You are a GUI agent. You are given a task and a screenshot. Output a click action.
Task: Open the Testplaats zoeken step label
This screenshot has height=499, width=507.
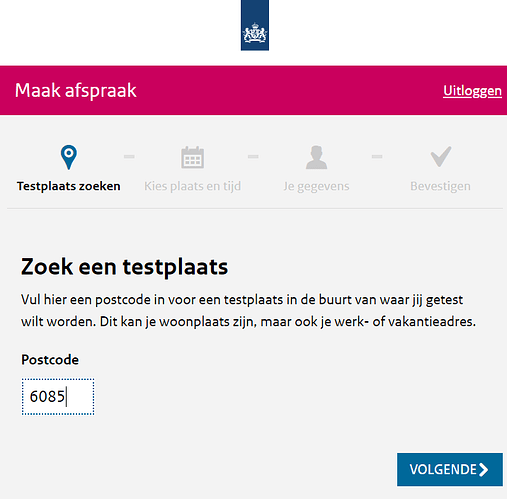[x=69, y=186]
